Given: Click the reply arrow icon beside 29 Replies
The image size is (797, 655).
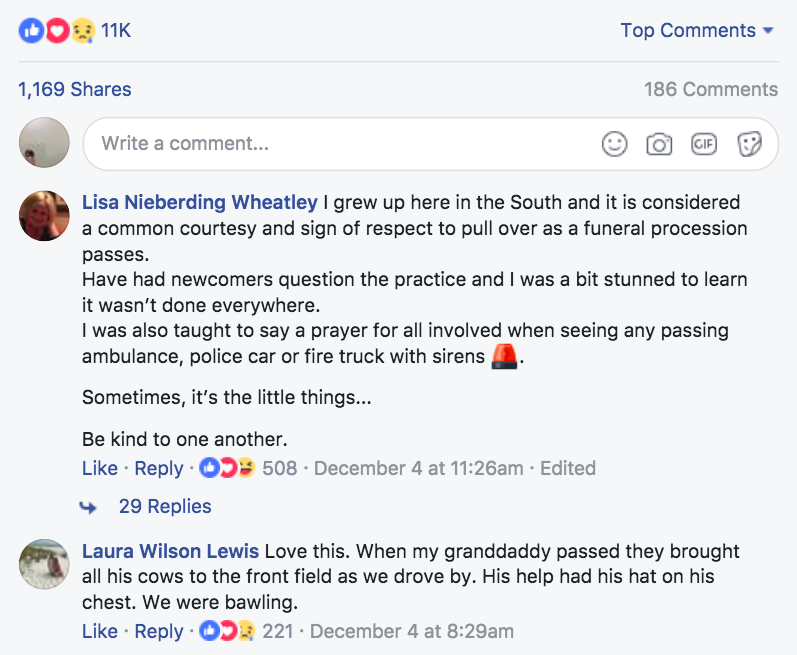Looking at the screenshot, I should (88, 507).
